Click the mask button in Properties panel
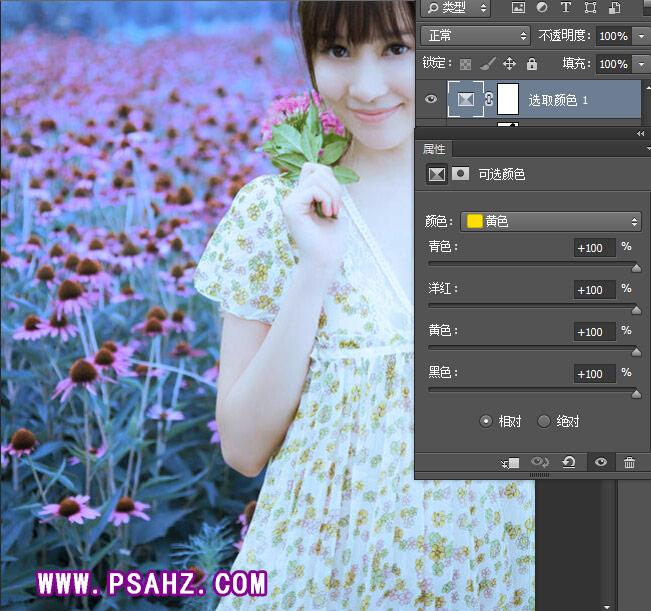Image resolution: width=651 pixels, height=611 pixels. coord(460,174)
